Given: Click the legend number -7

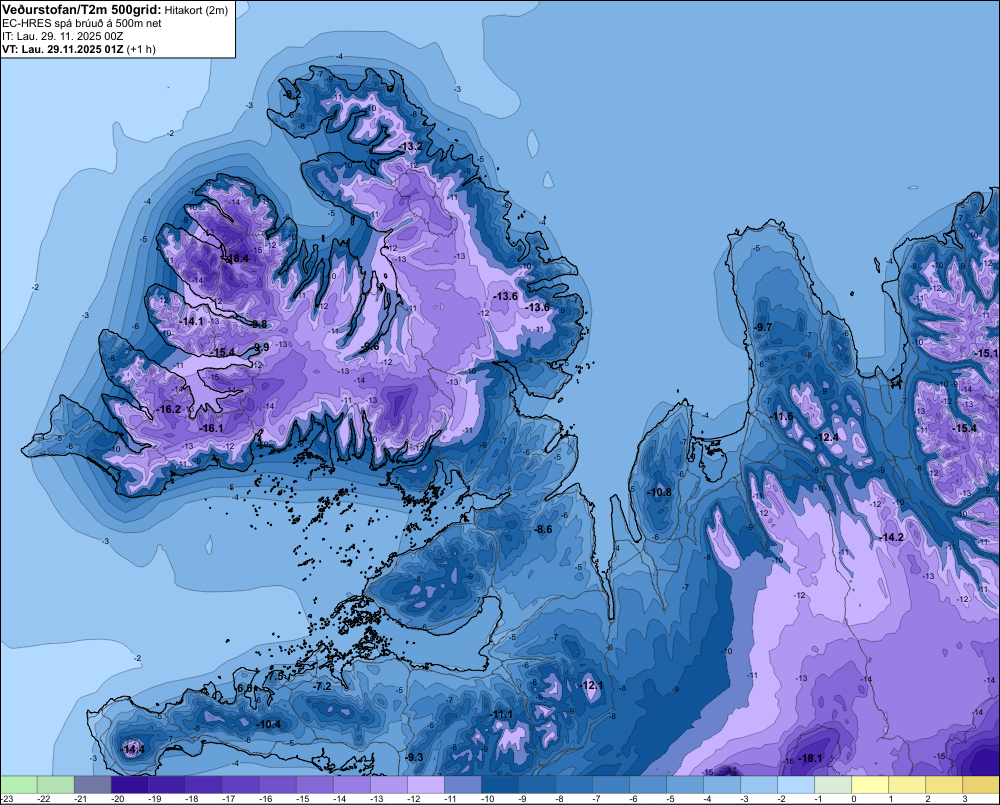Looking at the screenshot, I should (x=596, y=799).
